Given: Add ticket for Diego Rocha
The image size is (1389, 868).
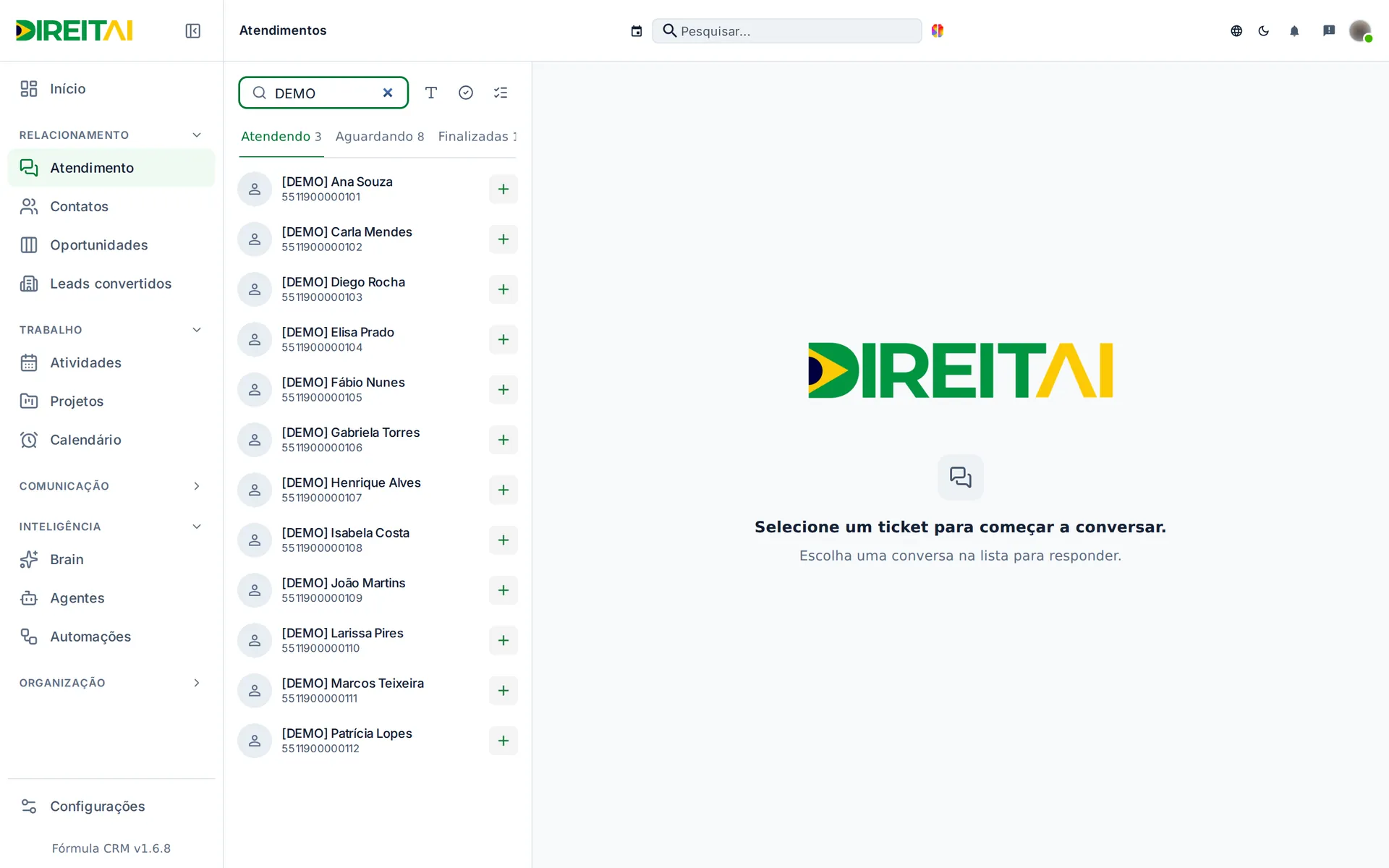Looking at the screenshot, I should tap(504, 289).
